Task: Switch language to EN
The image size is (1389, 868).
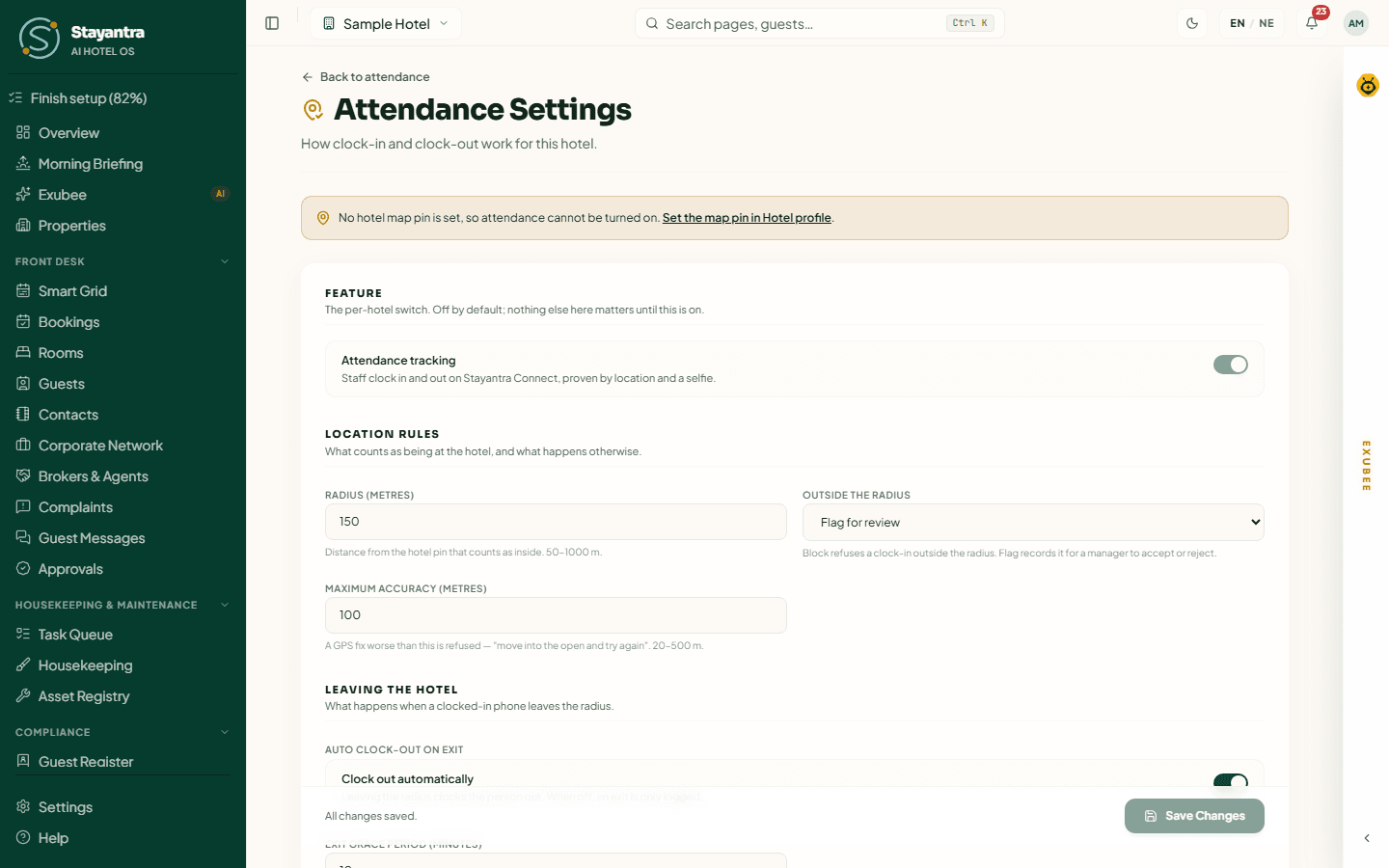Action: 1238,23
